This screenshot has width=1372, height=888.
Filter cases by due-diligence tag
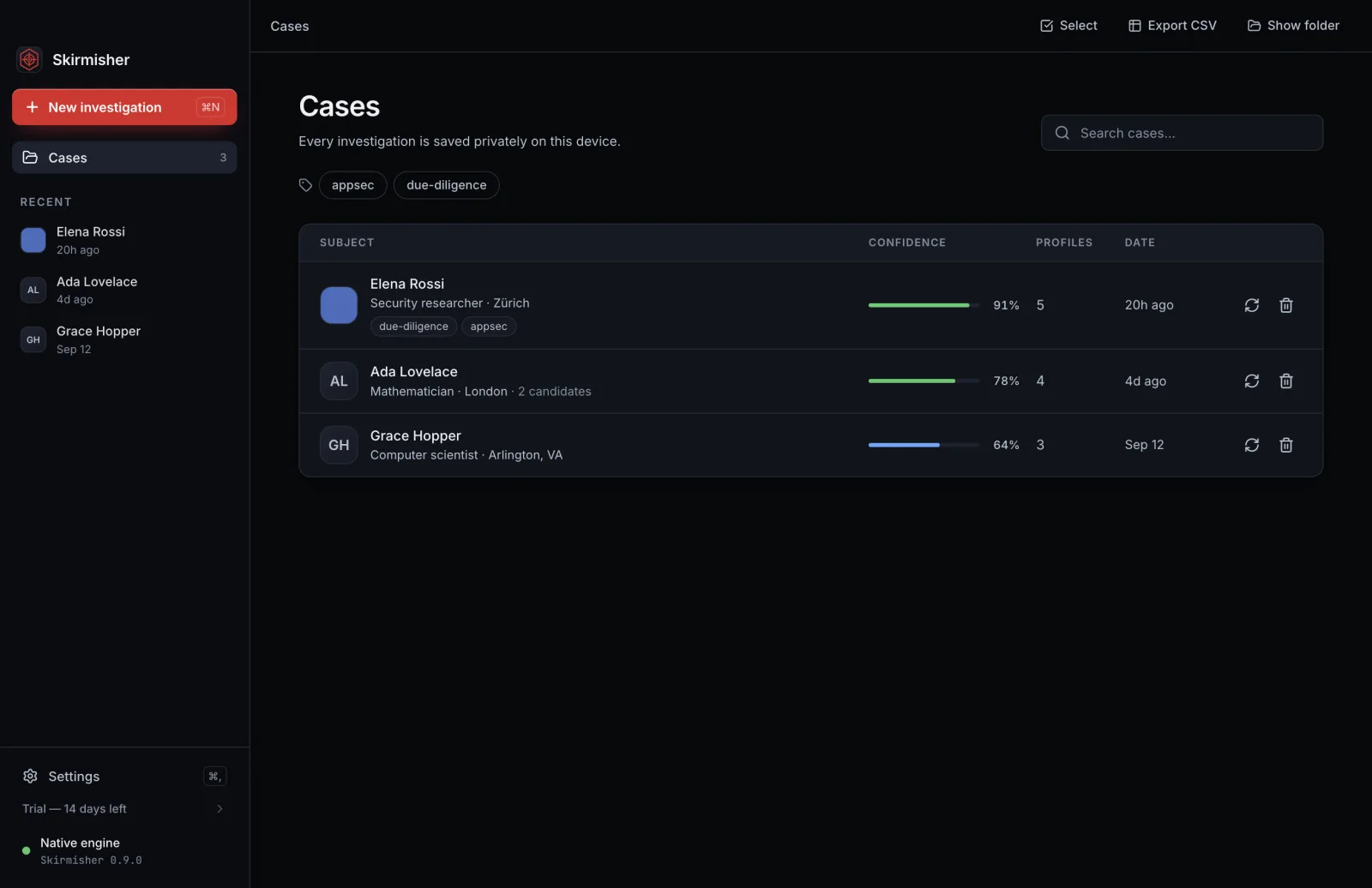[447, 185]
